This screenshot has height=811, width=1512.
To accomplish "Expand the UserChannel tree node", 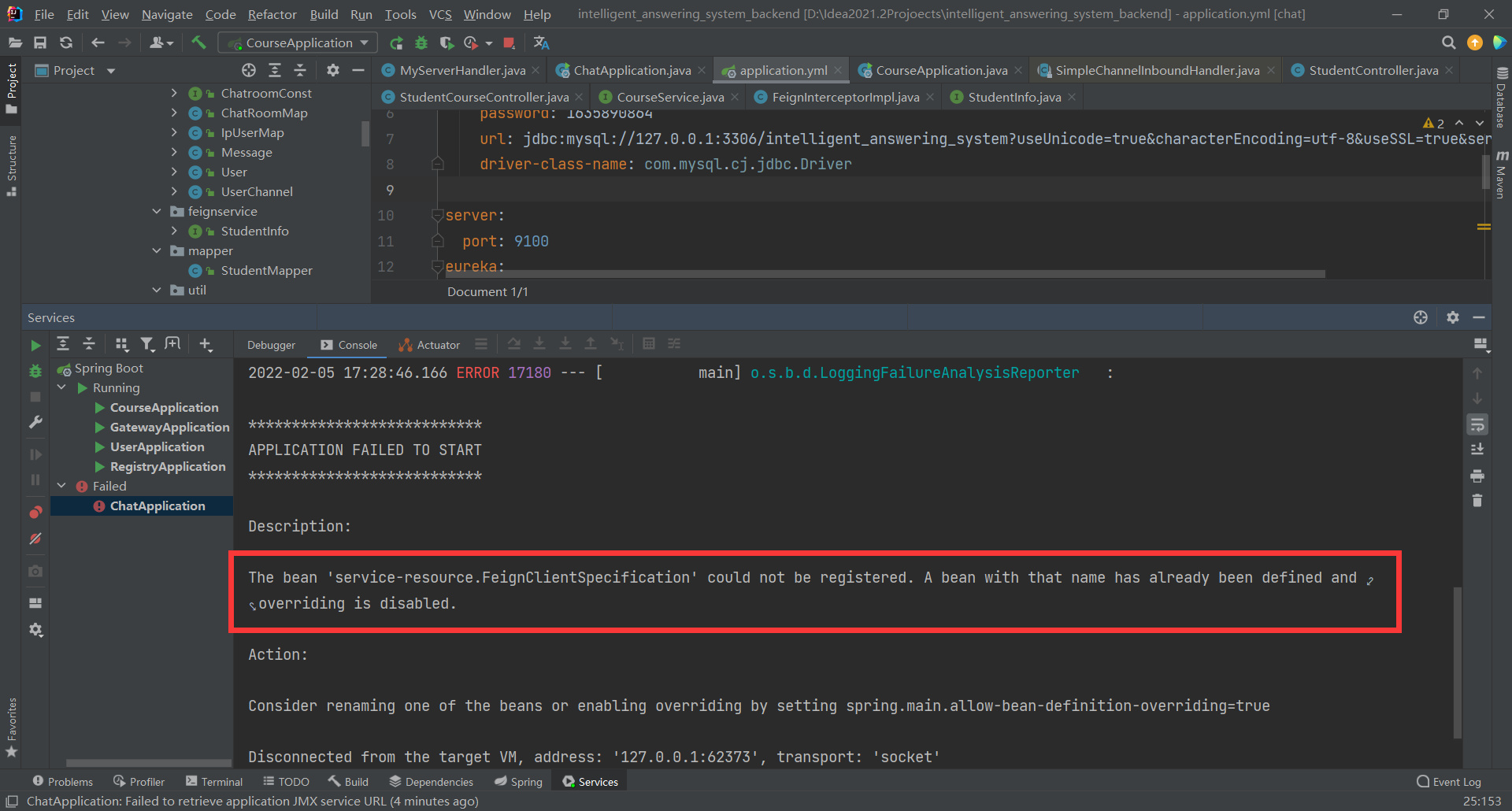I will 174,191.
